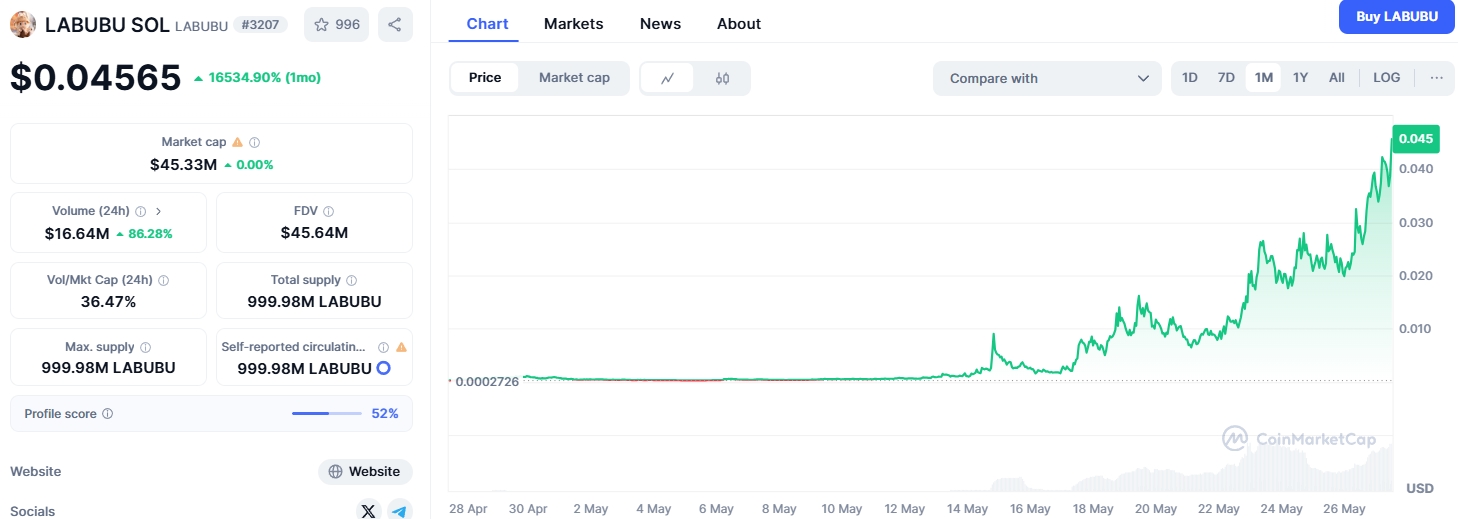Toggle LOG scale on chart

click(x=1387, y=78)
